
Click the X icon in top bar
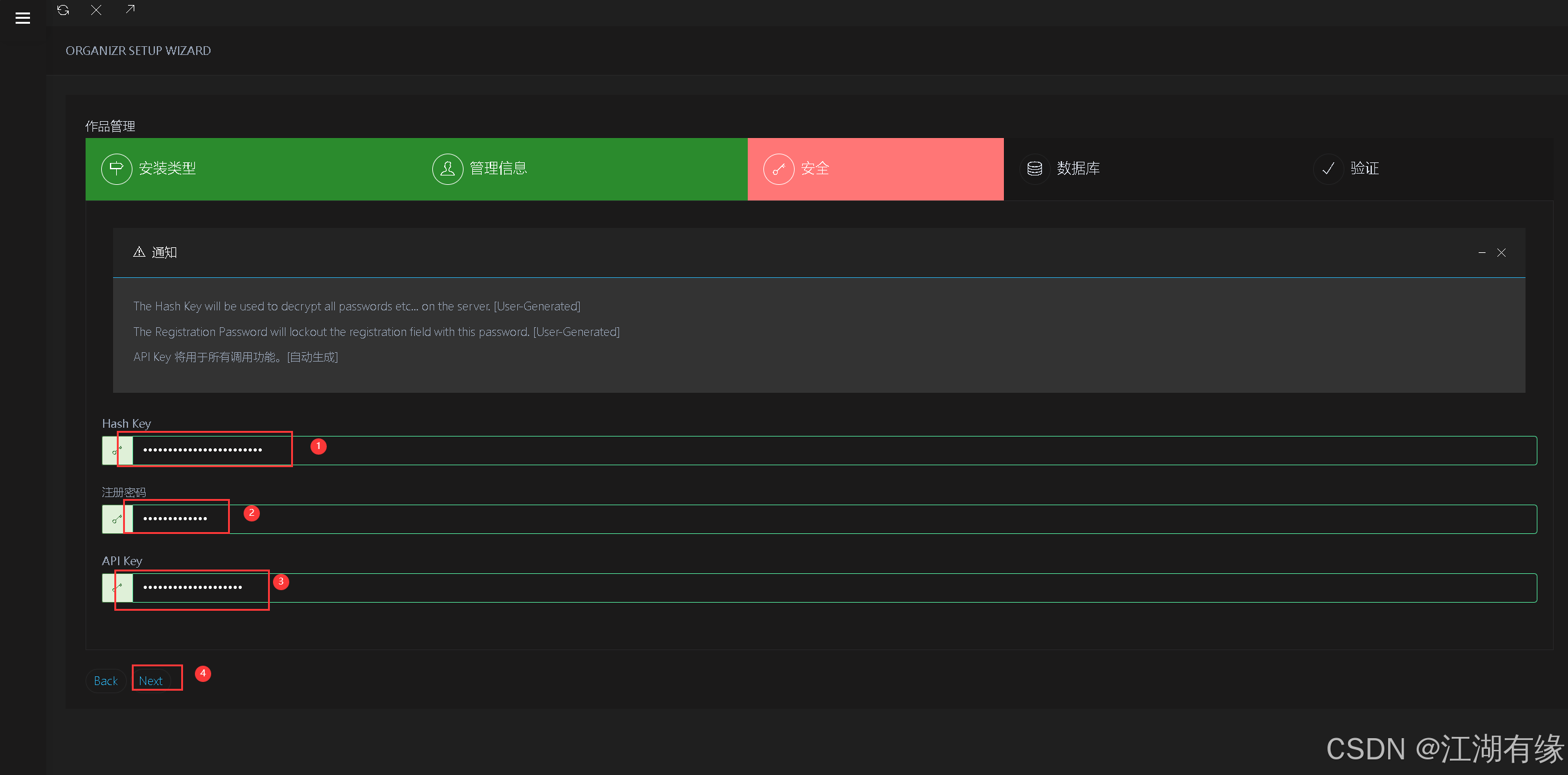(x=96, y=10)
